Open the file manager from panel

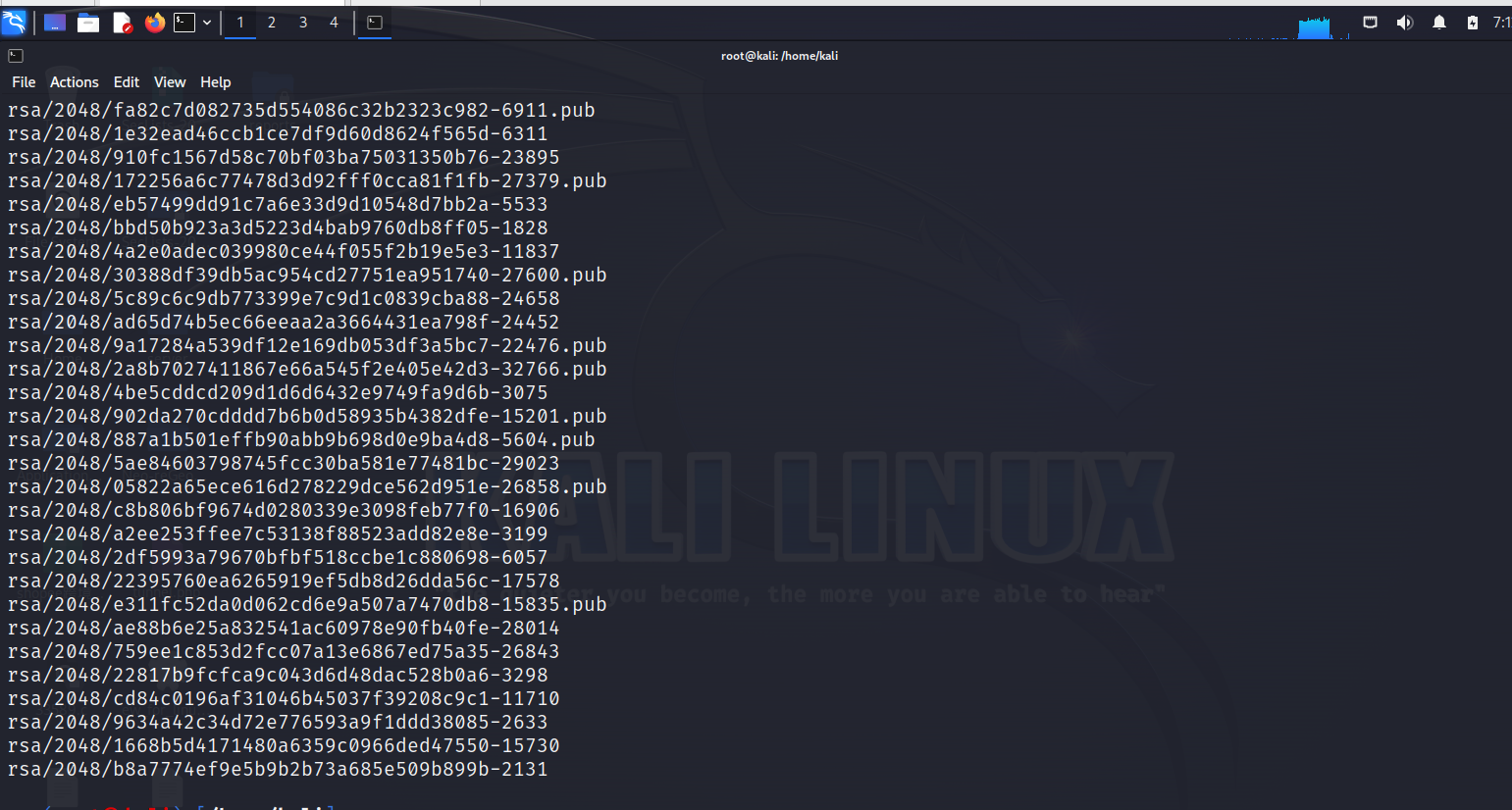pyautogui.click(x=88, y=23)
